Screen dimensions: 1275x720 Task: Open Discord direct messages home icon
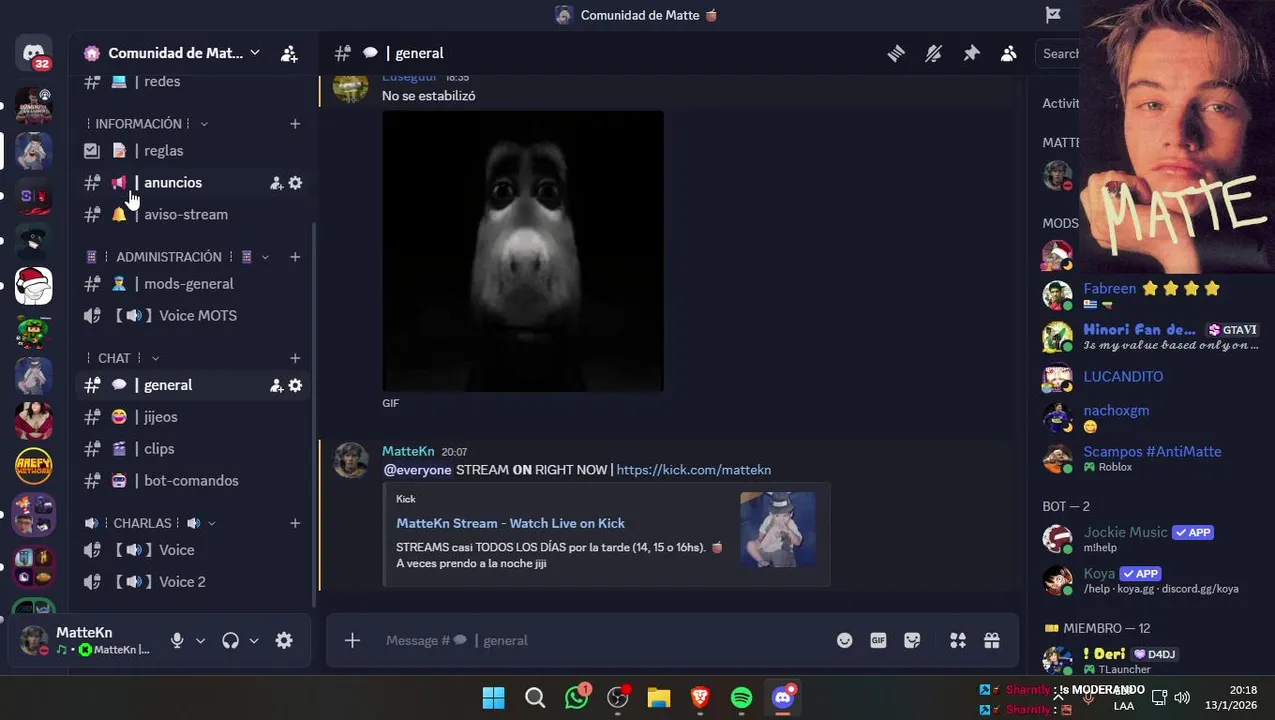point(33,53)
